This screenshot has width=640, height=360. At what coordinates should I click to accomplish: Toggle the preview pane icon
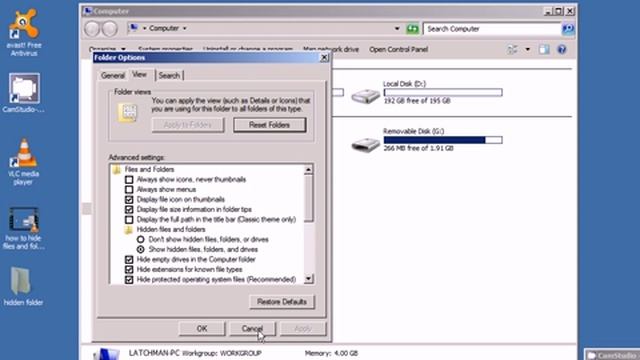544,50
